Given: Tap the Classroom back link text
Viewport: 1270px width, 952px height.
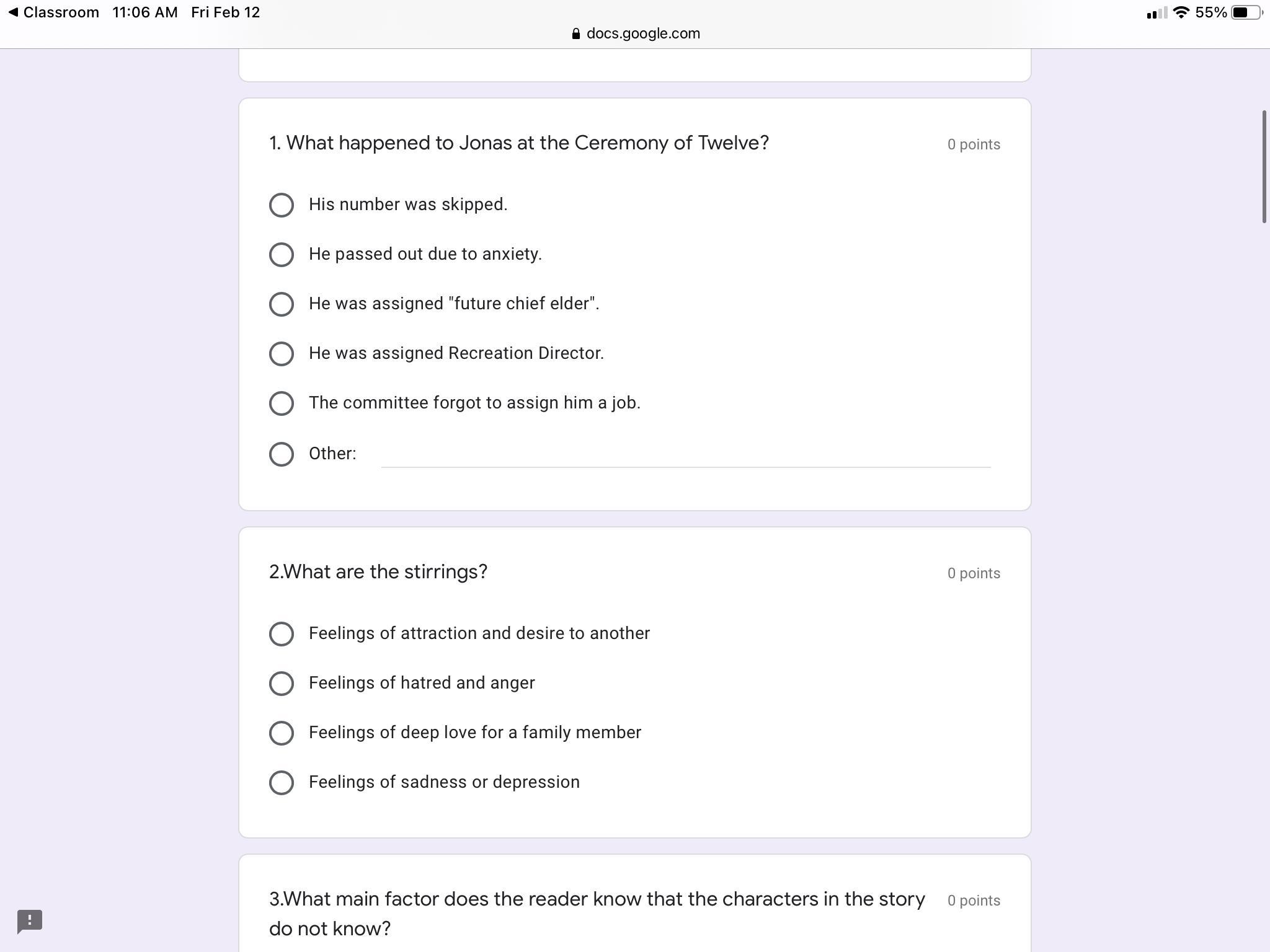Looking at the screenshot, I should point(61,12).
